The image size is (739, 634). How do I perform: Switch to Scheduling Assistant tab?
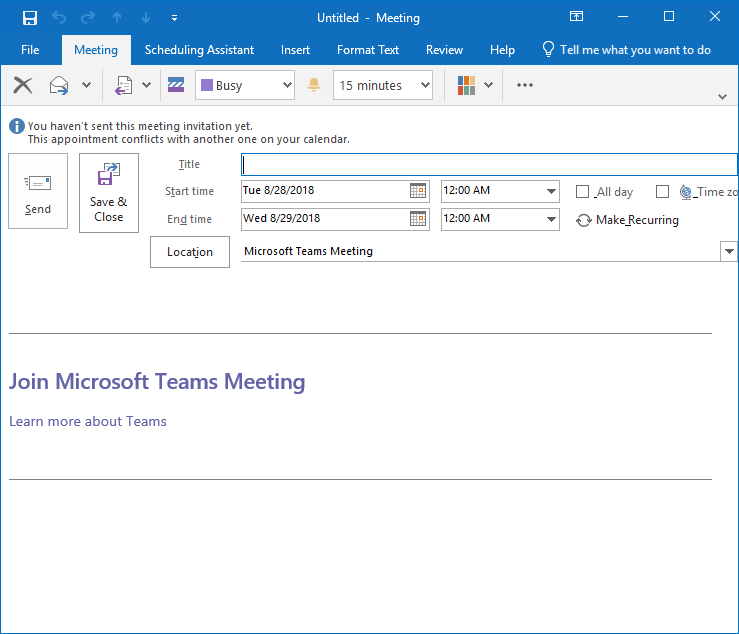point(199,50)
